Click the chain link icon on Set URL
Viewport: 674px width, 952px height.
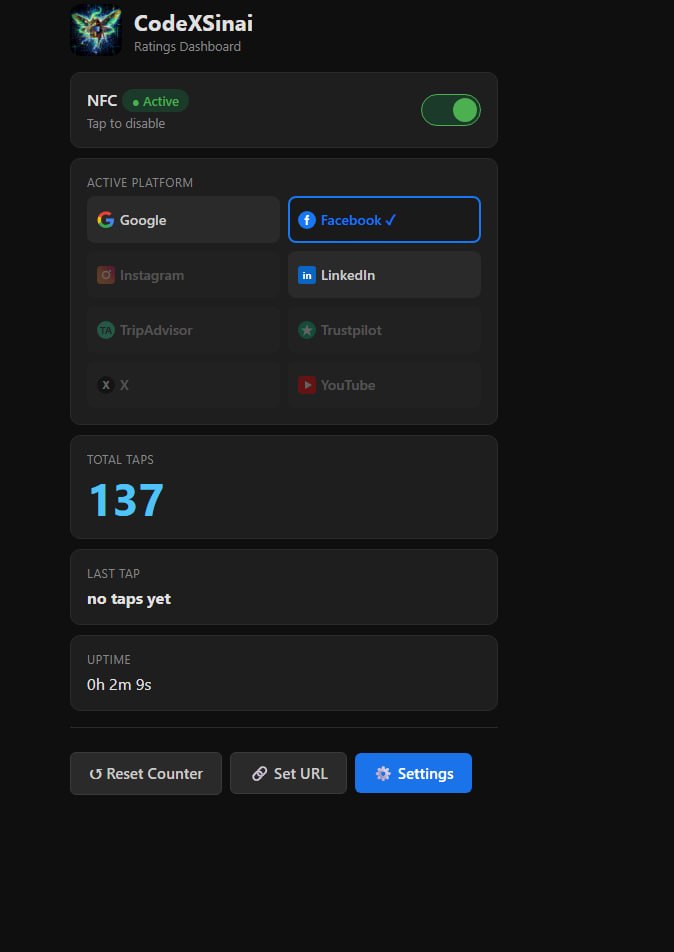[259, 774]
